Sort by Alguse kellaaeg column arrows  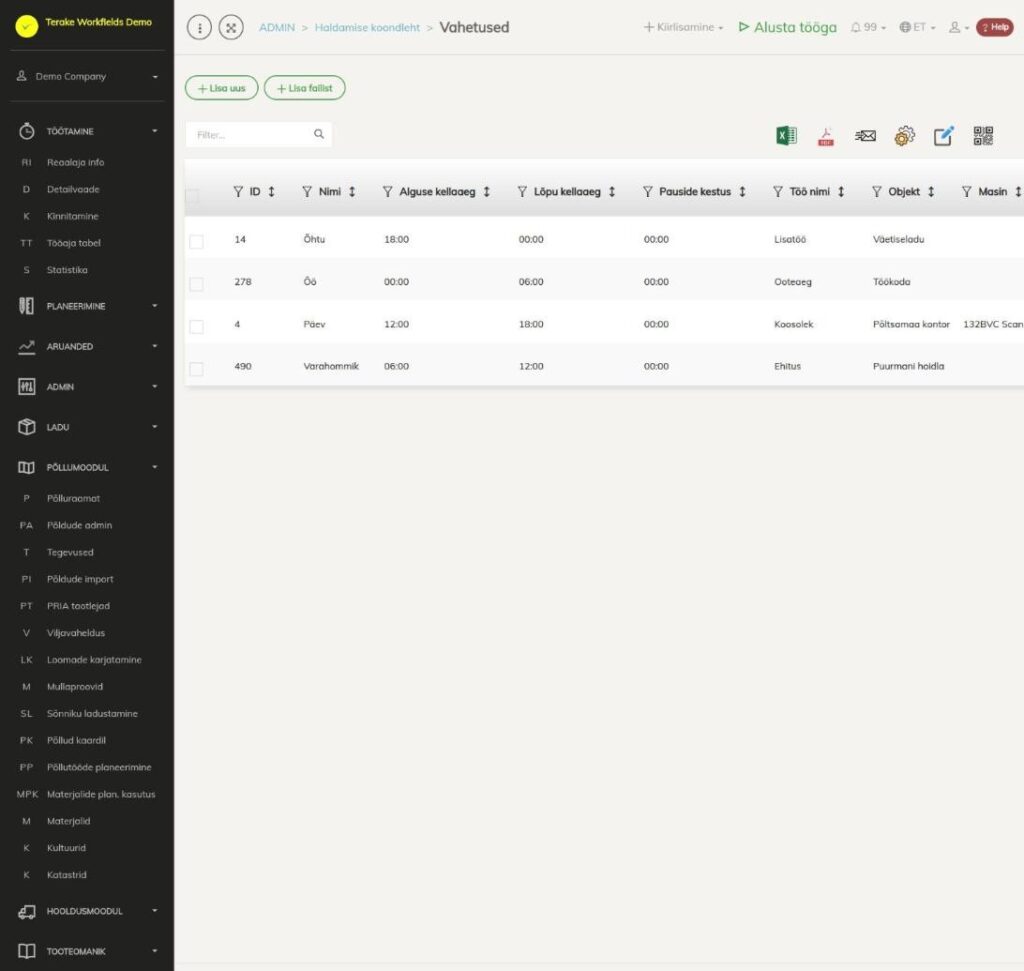pyautogui.click(x=487, y=191)
